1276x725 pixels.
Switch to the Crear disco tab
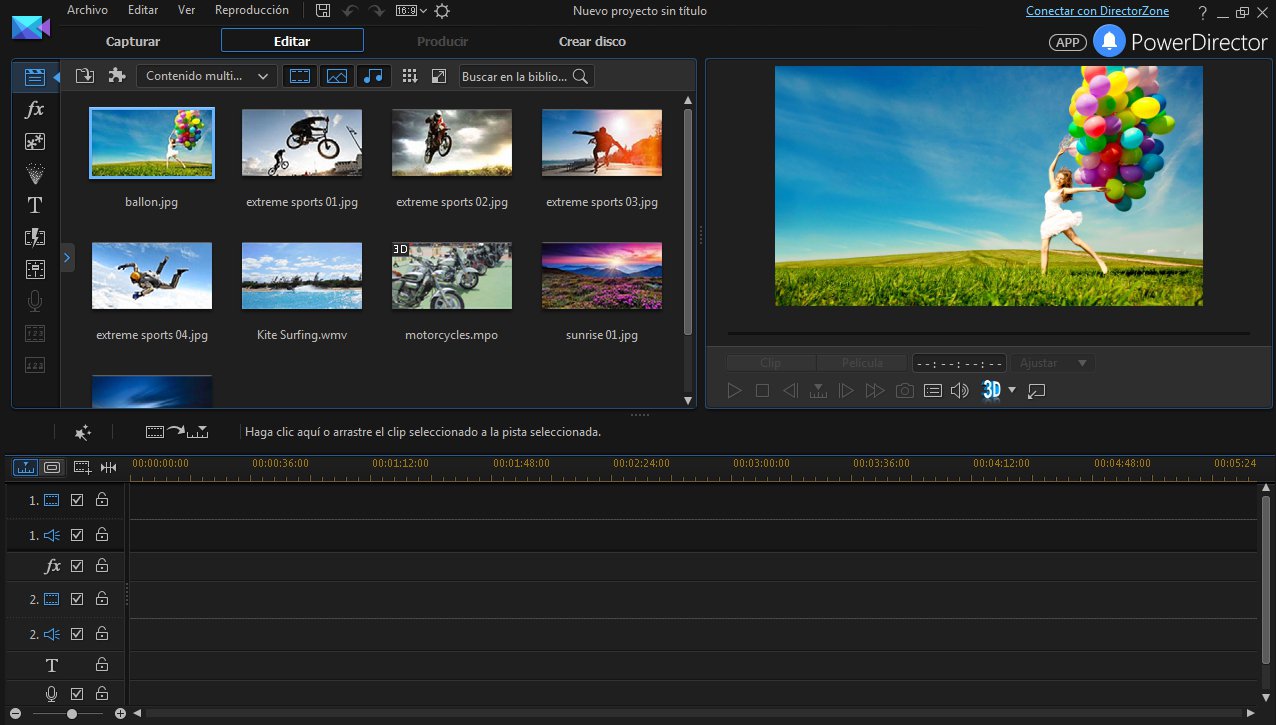click(592, 41)
